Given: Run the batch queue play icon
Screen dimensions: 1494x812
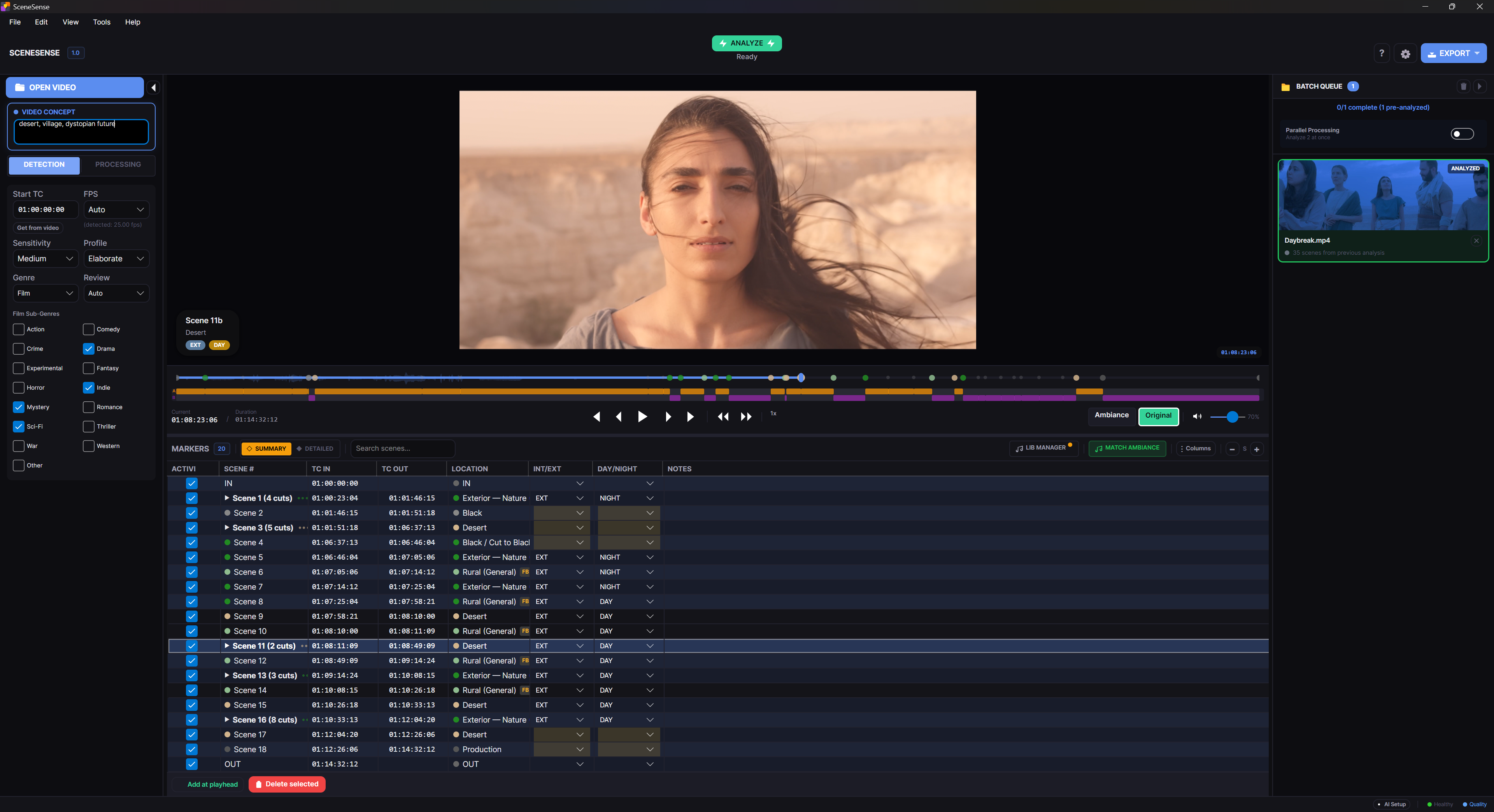Looking at the screenshot, I should coord(1480,86).
